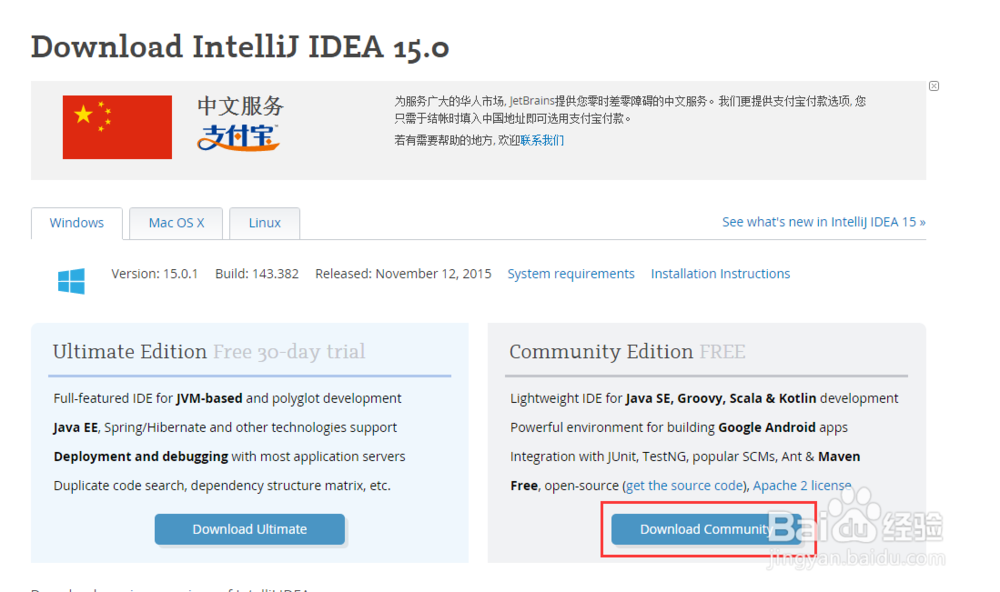Click the Windows logo platform icon

click(71, 281)
